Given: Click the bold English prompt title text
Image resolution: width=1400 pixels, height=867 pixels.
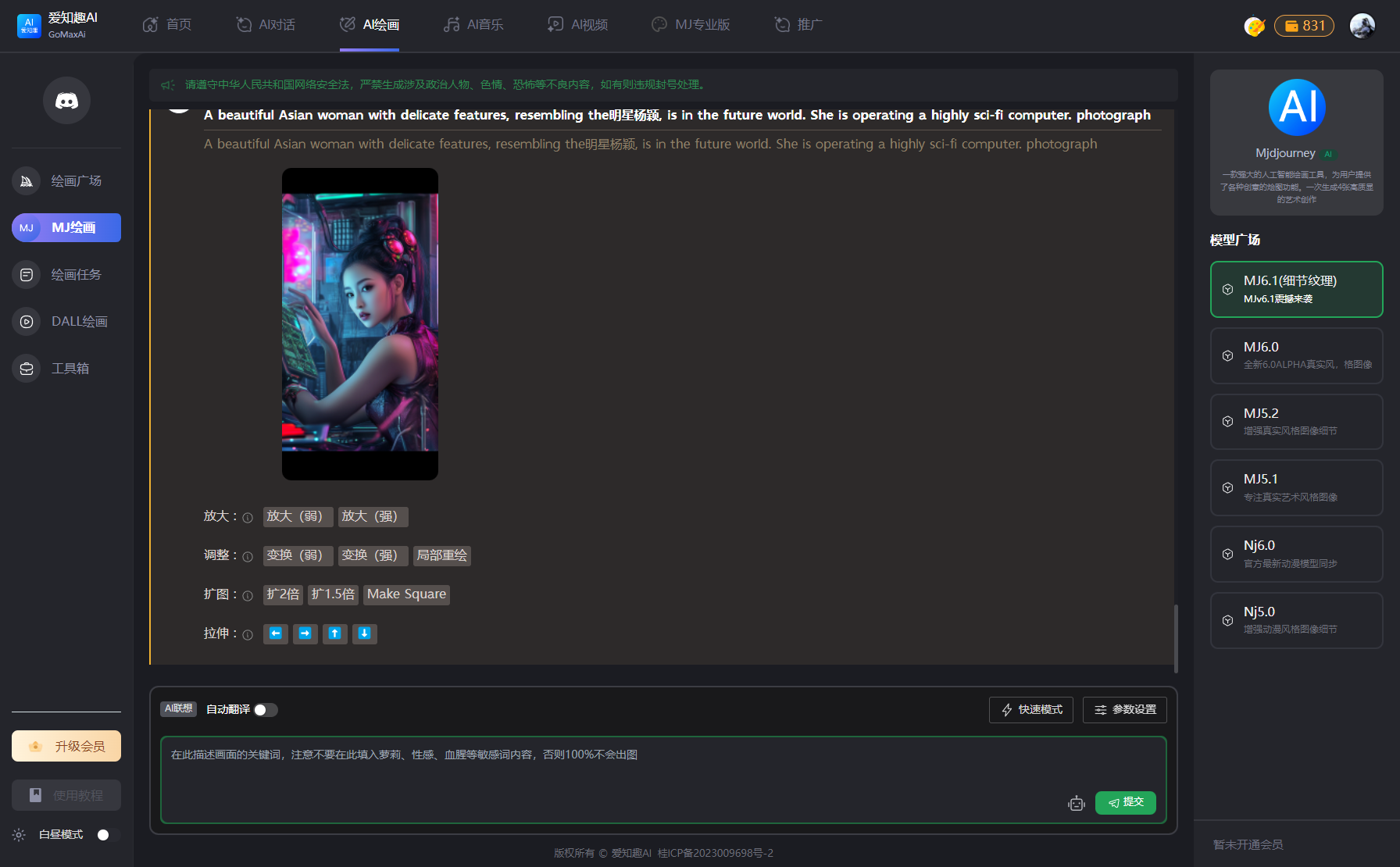Looking at the screenshot, I should pyautogui.click(x=677, y=116).
